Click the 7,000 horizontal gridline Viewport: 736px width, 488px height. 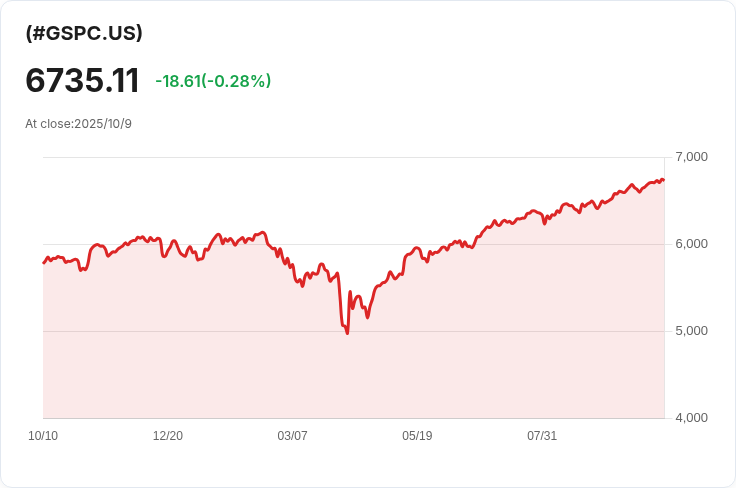click(354, 157)
